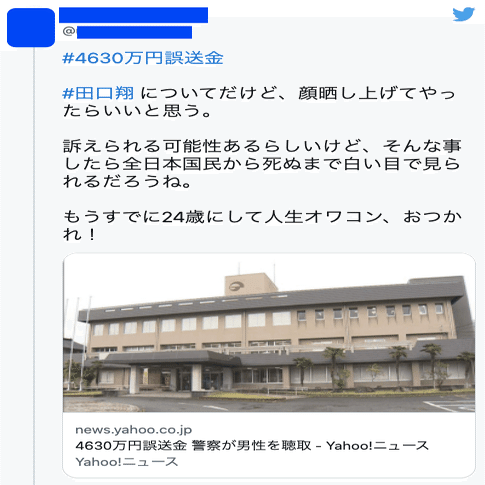Click the @ symbol before the handle

(x=69, y=32)
